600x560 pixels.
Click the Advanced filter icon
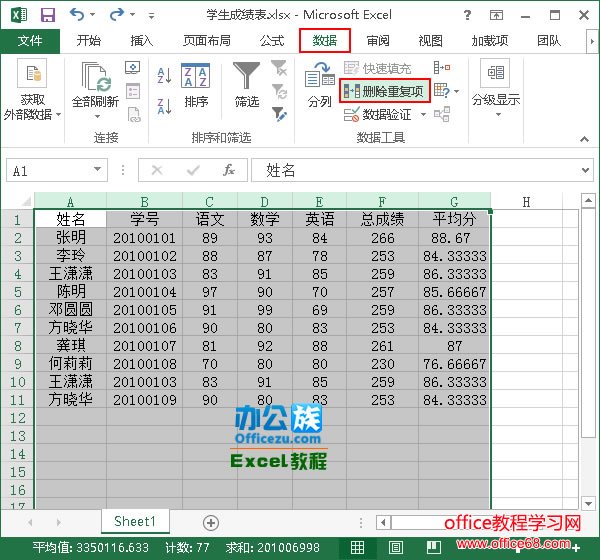[x=279, y=114]
